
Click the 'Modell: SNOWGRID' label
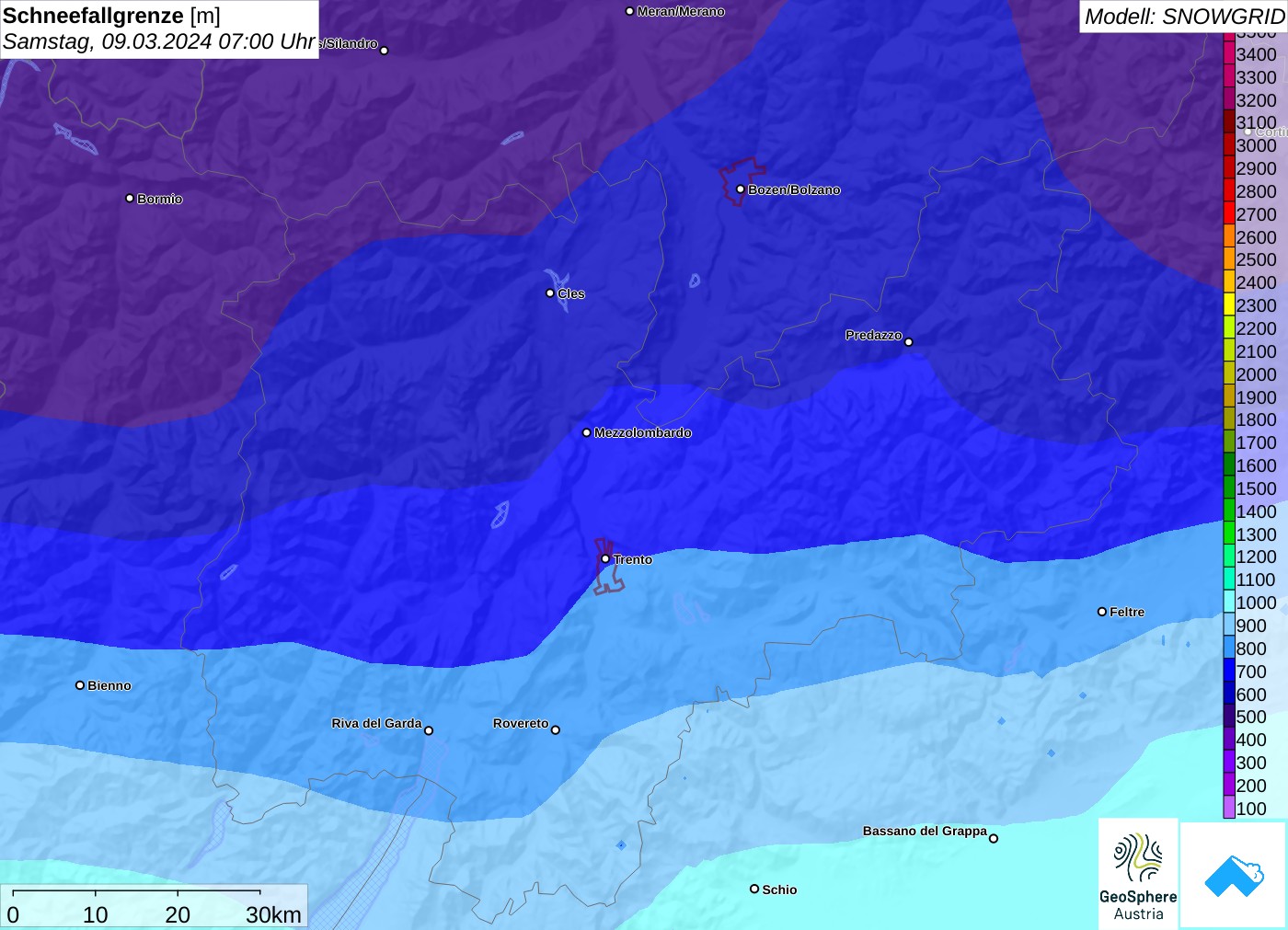point(1184,17)
